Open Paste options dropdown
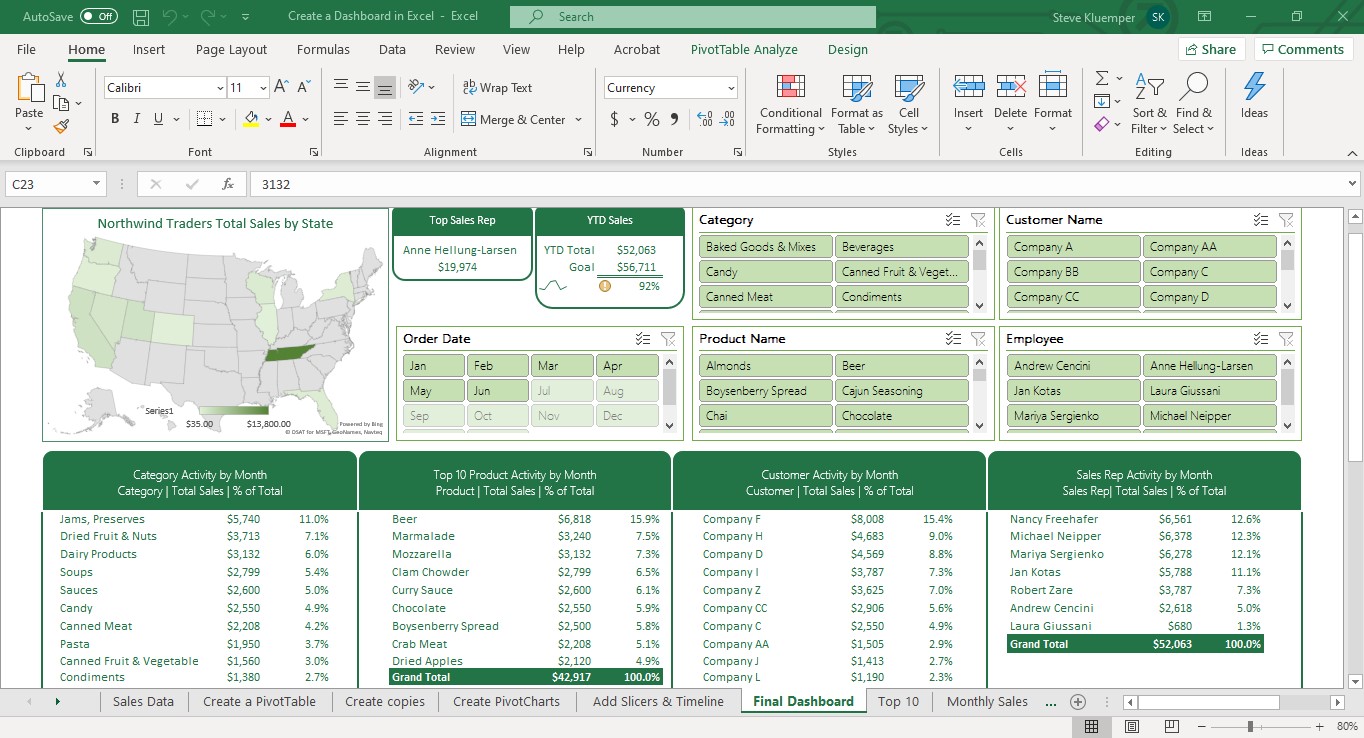 coord(29,128)
